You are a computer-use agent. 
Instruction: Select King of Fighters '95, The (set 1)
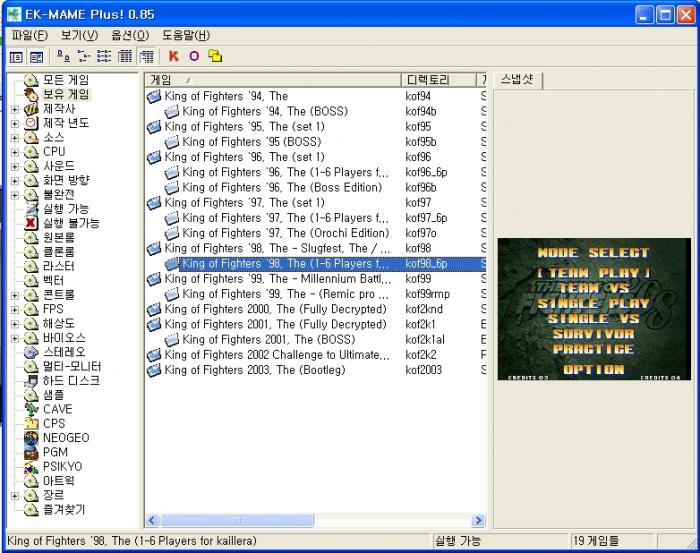point(244,126)
